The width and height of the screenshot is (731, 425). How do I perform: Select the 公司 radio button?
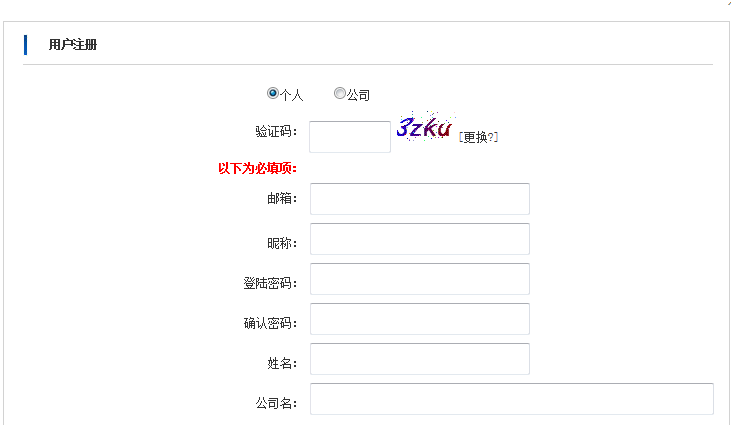tap(340, 93)
